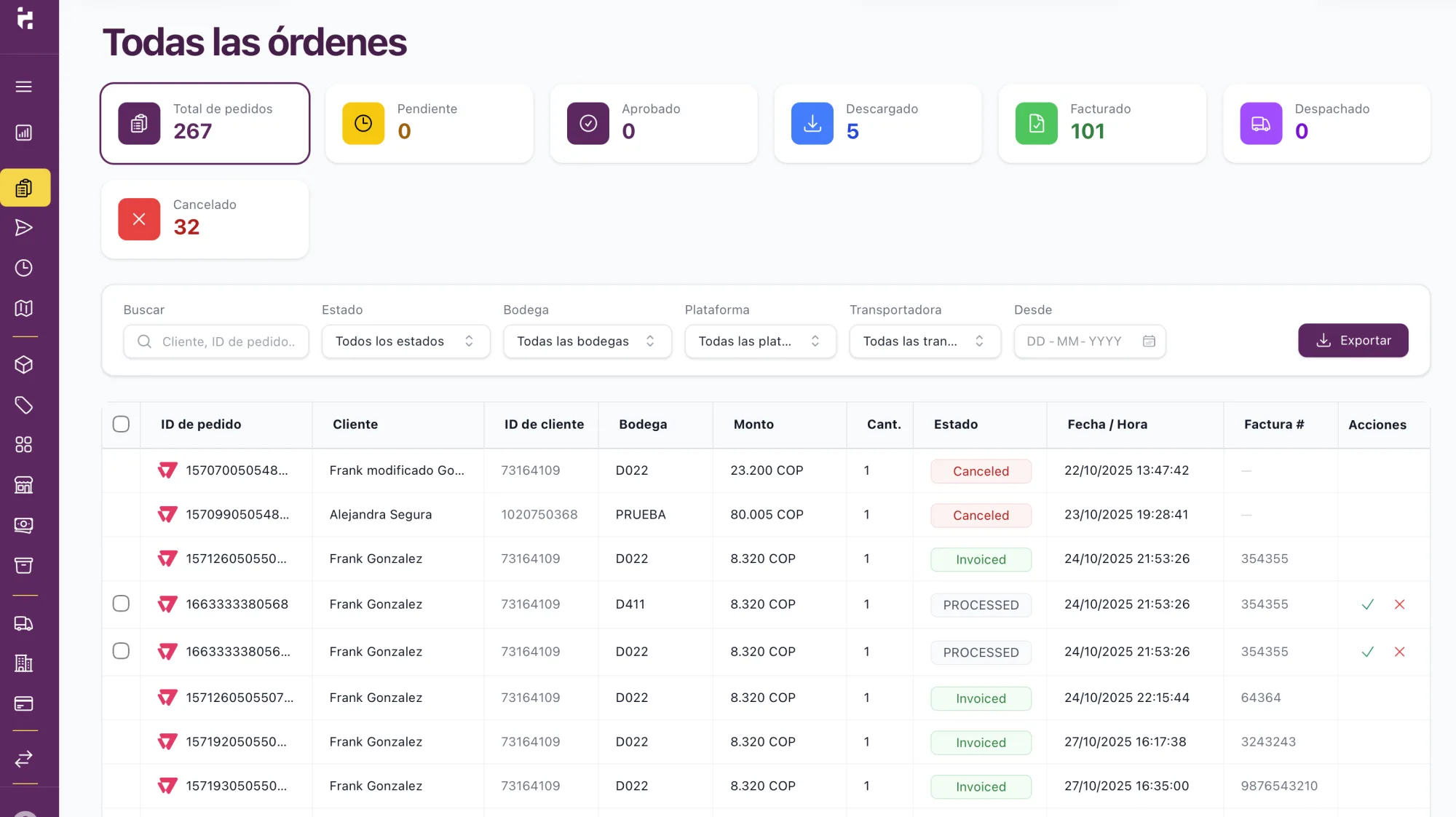Image resolution: width=1456 pixels, height=817 pixels.
Task: Open the credit card sidebar icon
Action: [24, 703]
